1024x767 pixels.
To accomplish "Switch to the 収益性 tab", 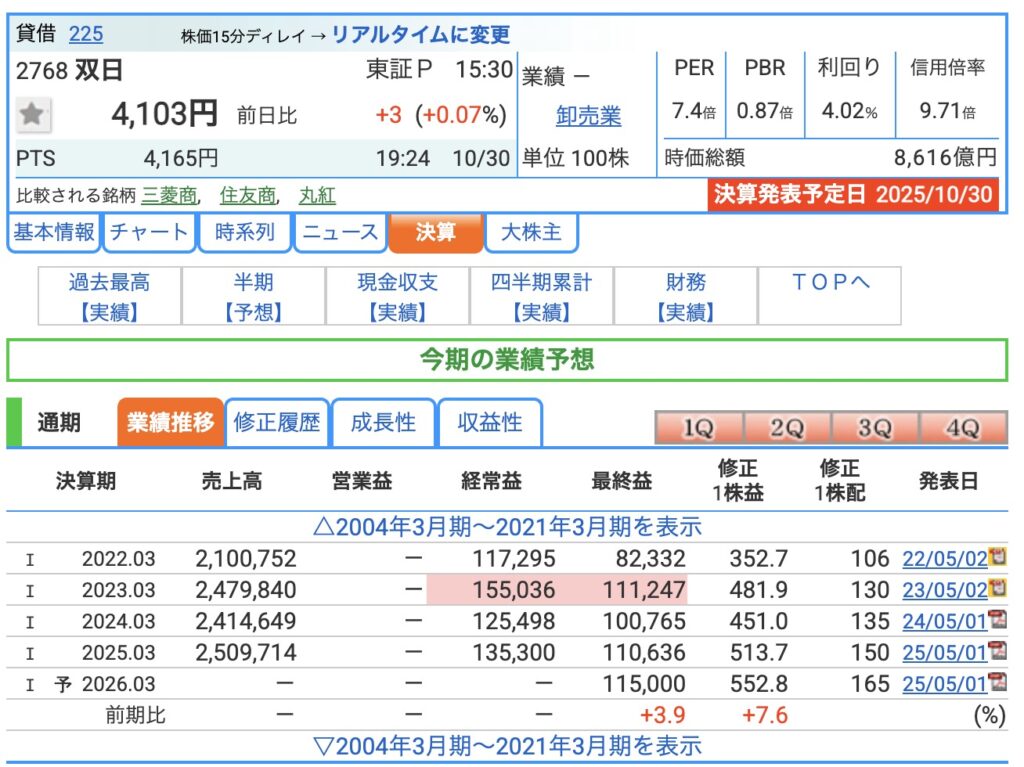I will coord(490,422).
